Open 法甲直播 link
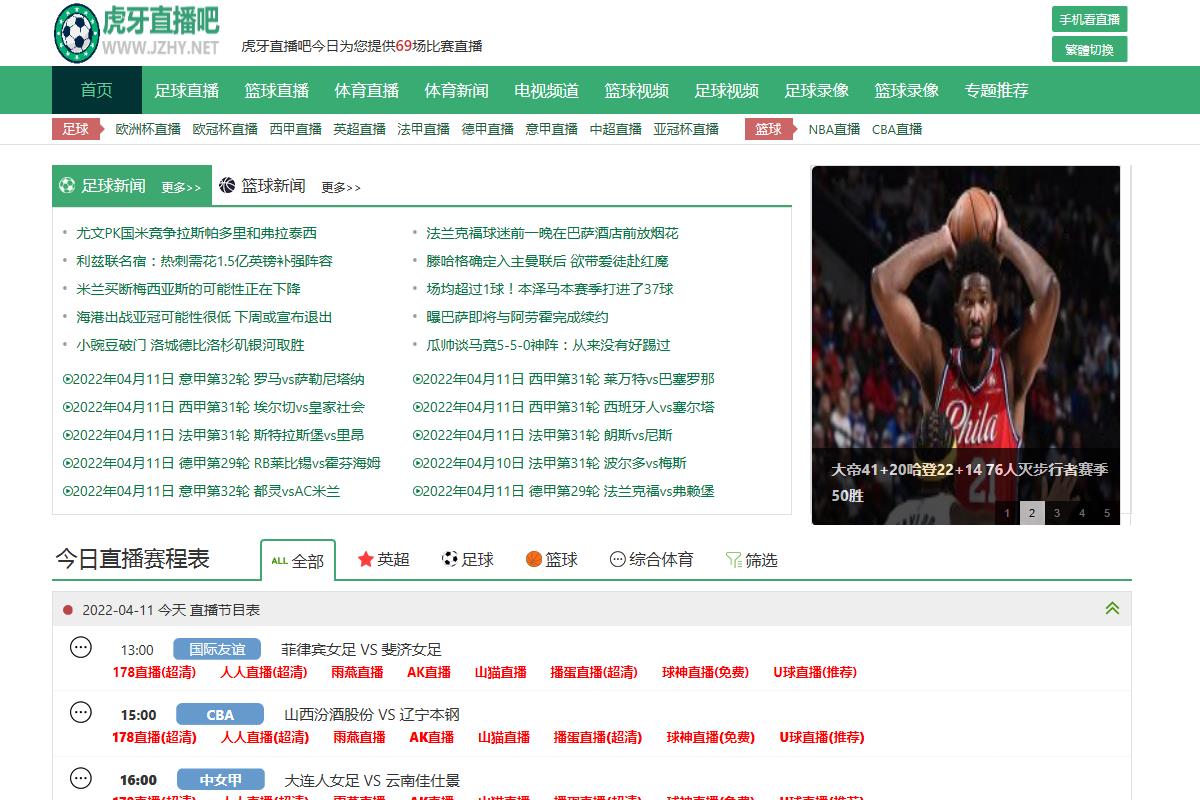 point(424,129)
